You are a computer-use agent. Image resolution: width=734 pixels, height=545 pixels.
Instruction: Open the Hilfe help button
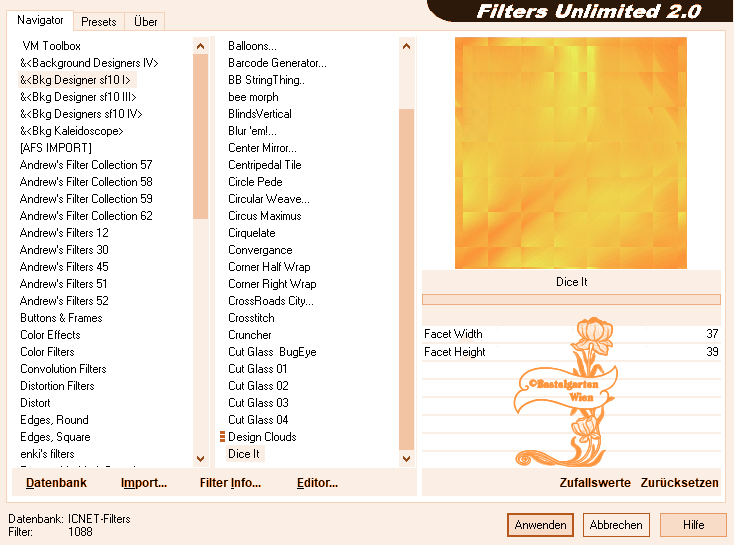point(693,525)
